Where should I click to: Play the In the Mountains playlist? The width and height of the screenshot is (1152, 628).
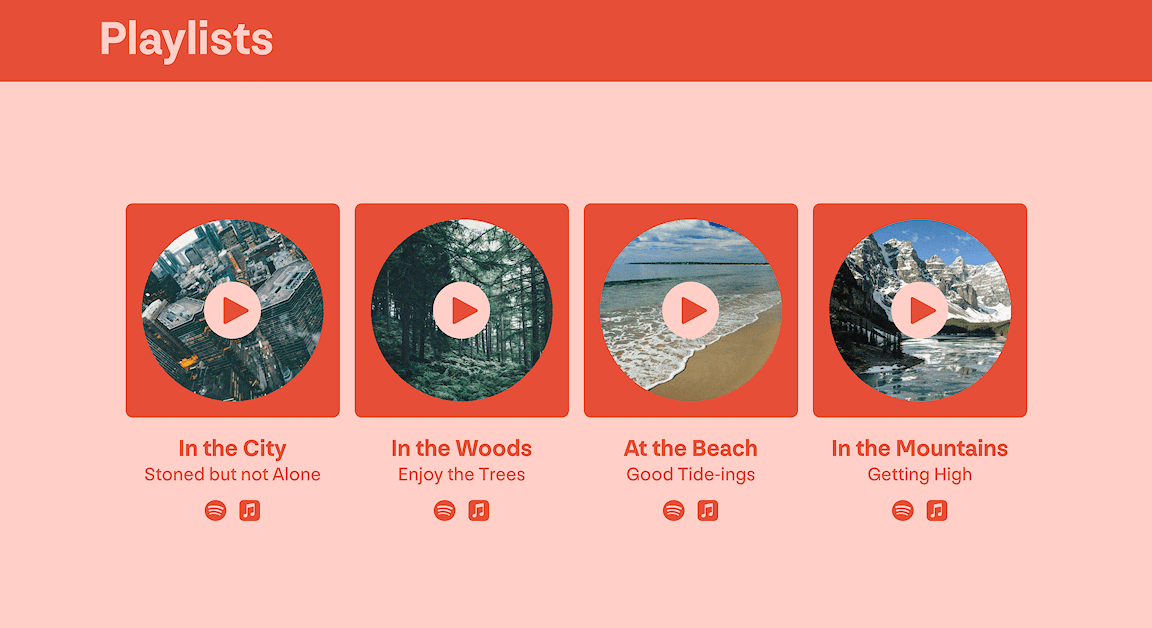(x=920, y=310)
